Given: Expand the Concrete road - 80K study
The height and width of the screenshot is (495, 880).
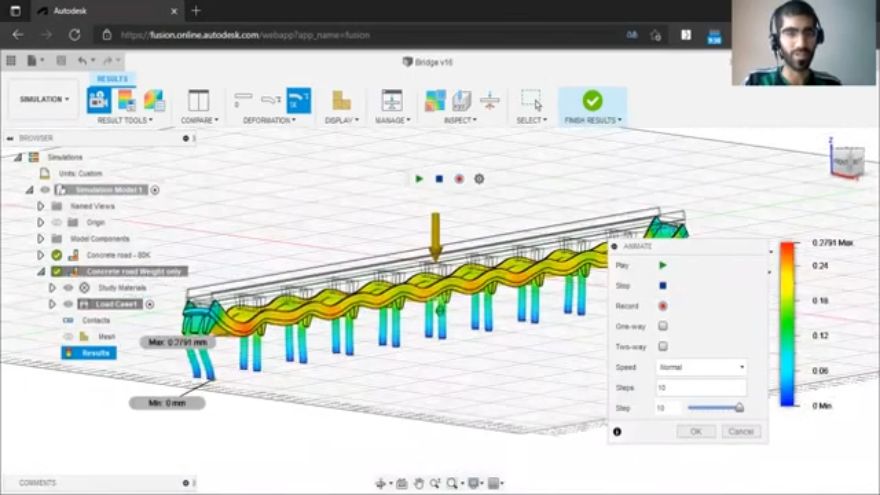Looking at the screenshot, I should (x=40, y=255).
